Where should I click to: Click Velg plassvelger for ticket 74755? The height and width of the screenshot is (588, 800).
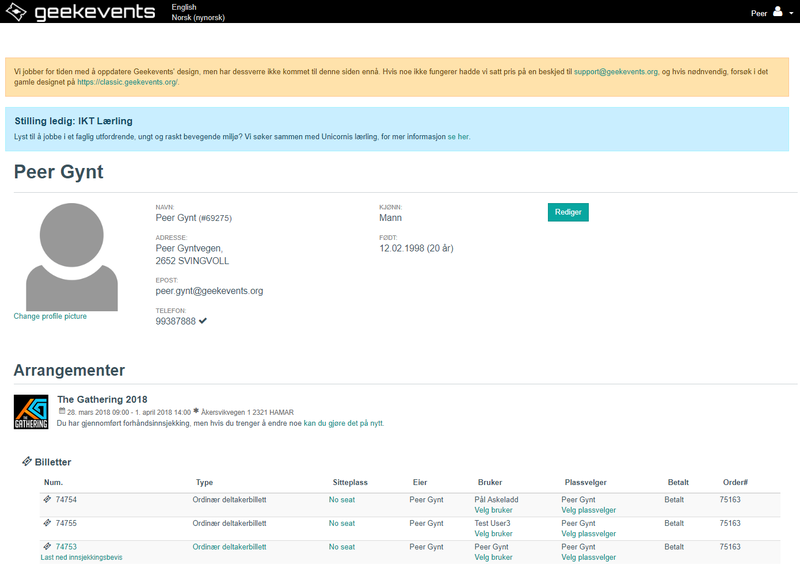[x=588, y=533]
